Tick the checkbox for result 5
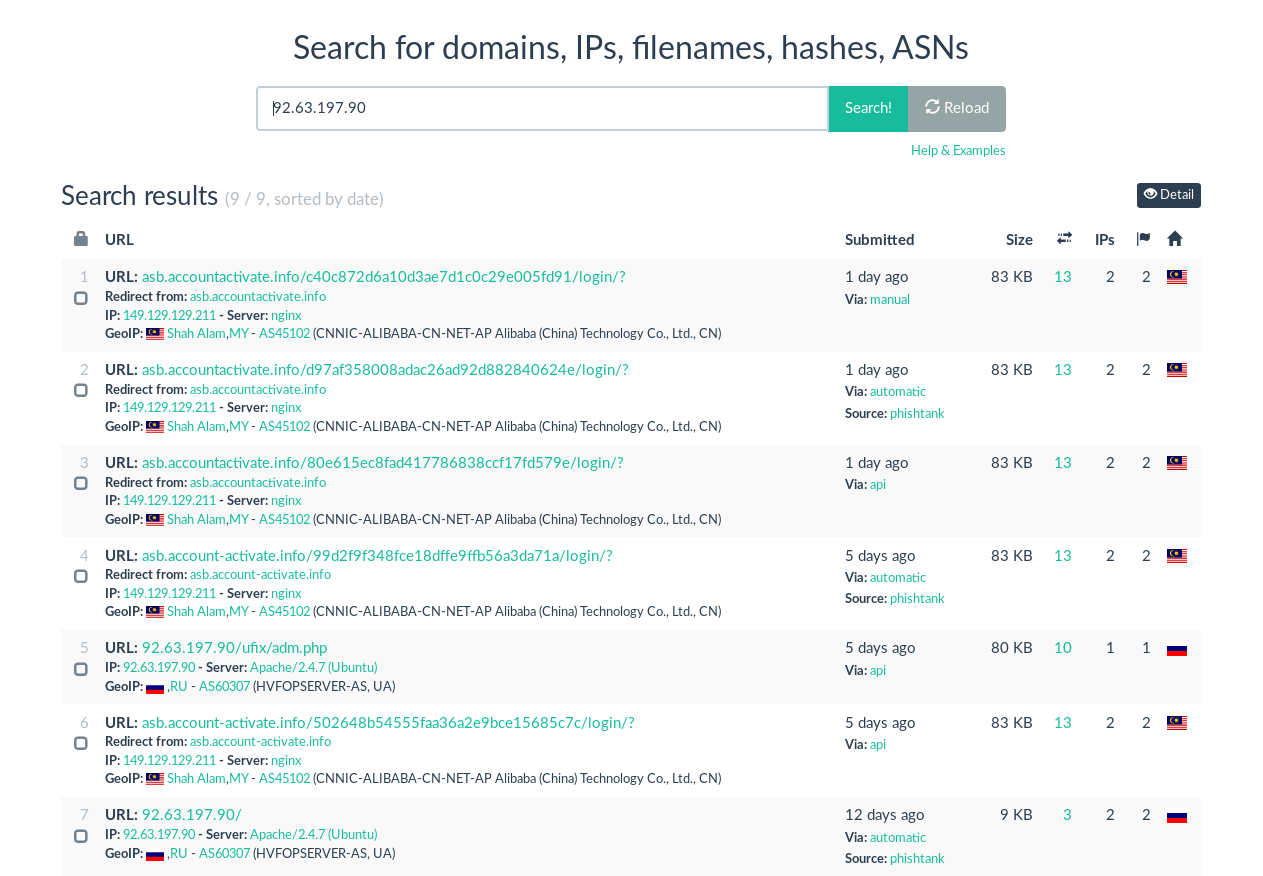1263x876 pixels. tap(81, 669)
